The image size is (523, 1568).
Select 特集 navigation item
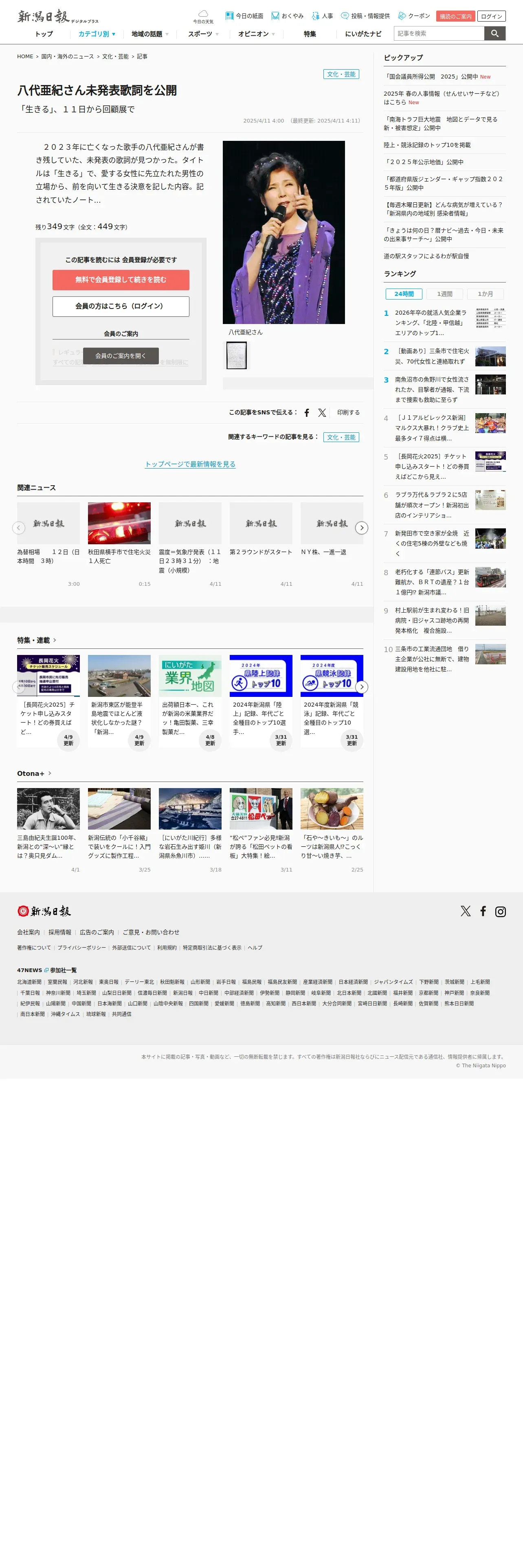310,34
